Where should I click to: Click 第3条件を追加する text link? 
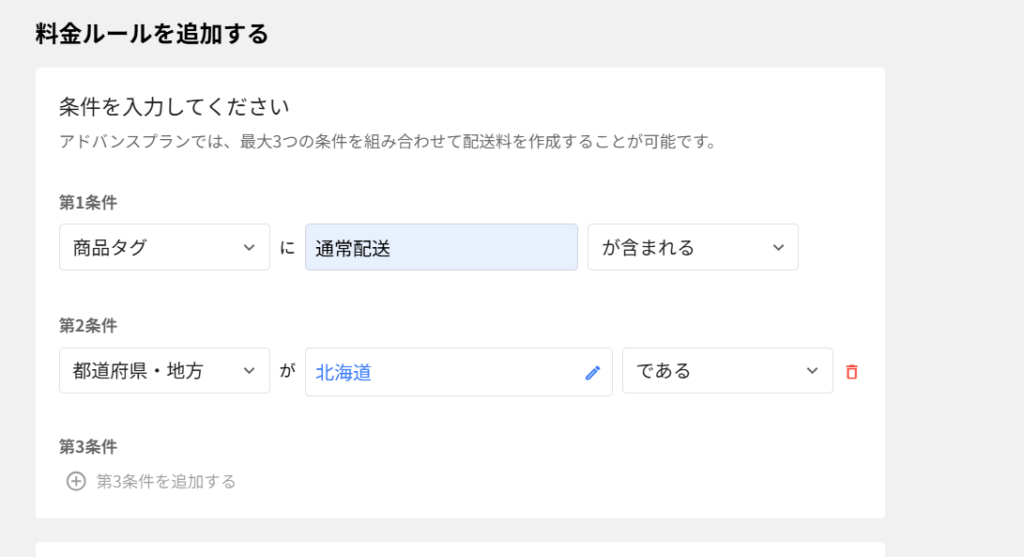coord(166,481)
